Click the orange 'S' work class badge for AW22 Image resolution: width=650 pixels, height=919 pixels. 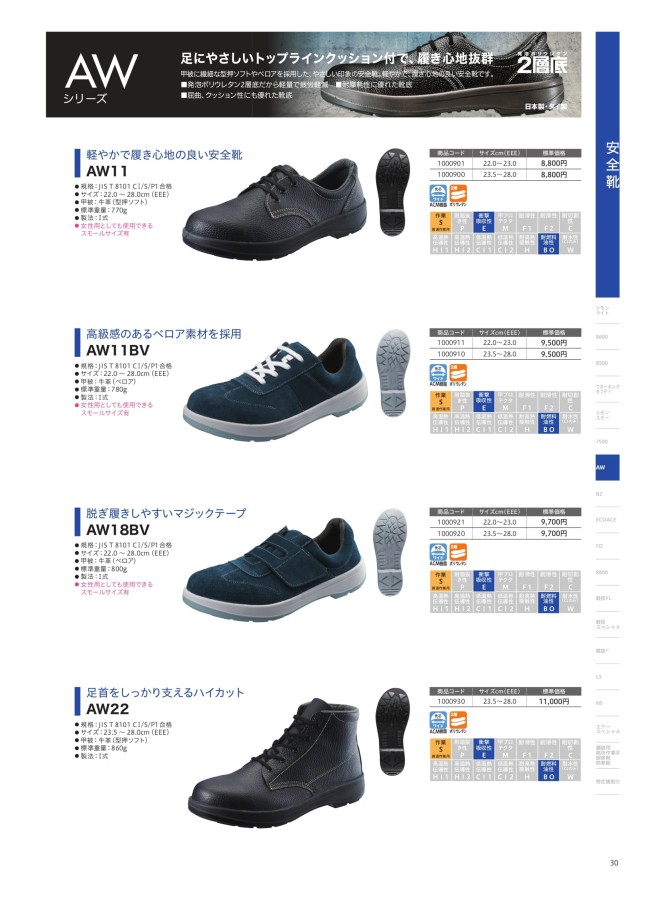click(440, 748)
